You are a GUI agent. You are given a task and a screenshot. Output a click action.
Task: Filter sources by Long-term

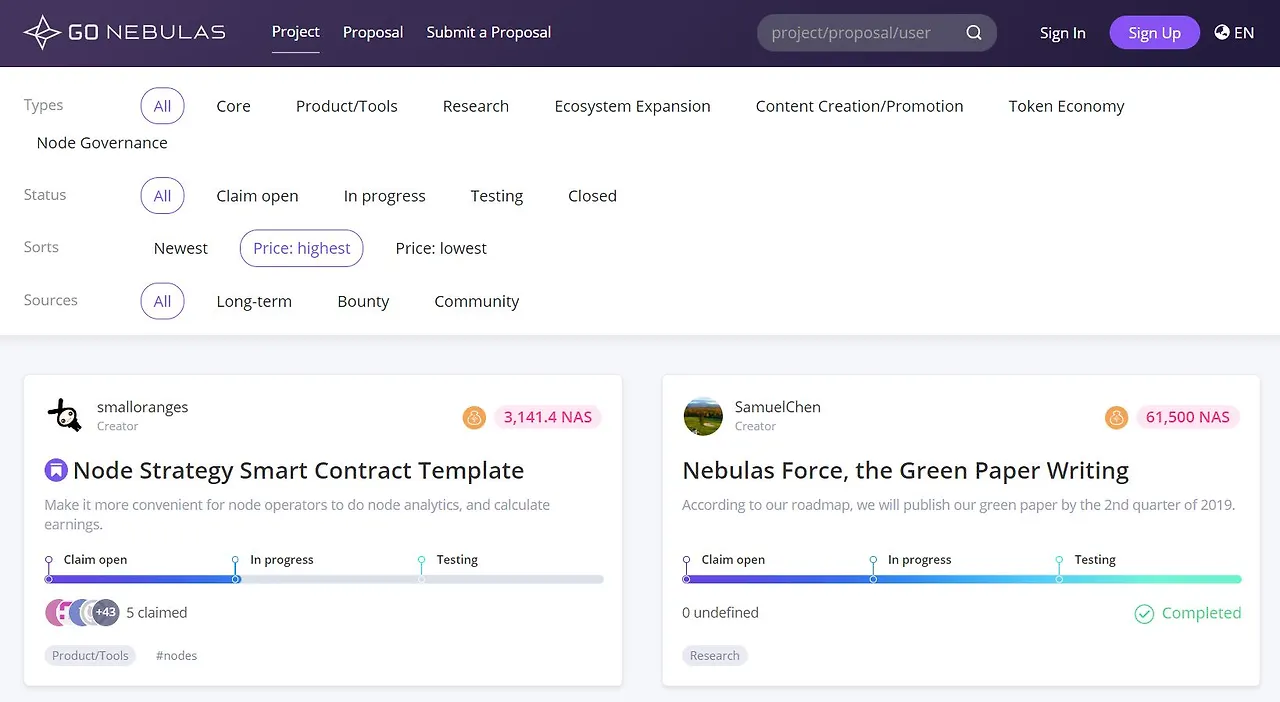pyautogui.click(x=254, y=301)
